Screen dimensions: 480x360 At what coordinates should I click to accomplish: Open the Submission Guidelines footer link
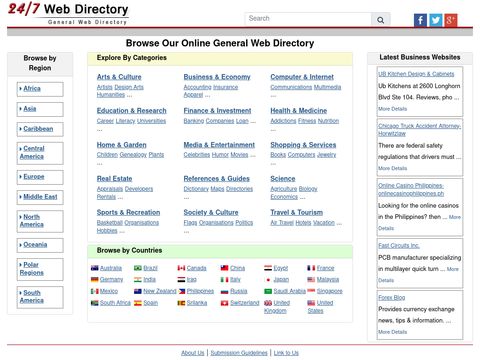[239, 353]
